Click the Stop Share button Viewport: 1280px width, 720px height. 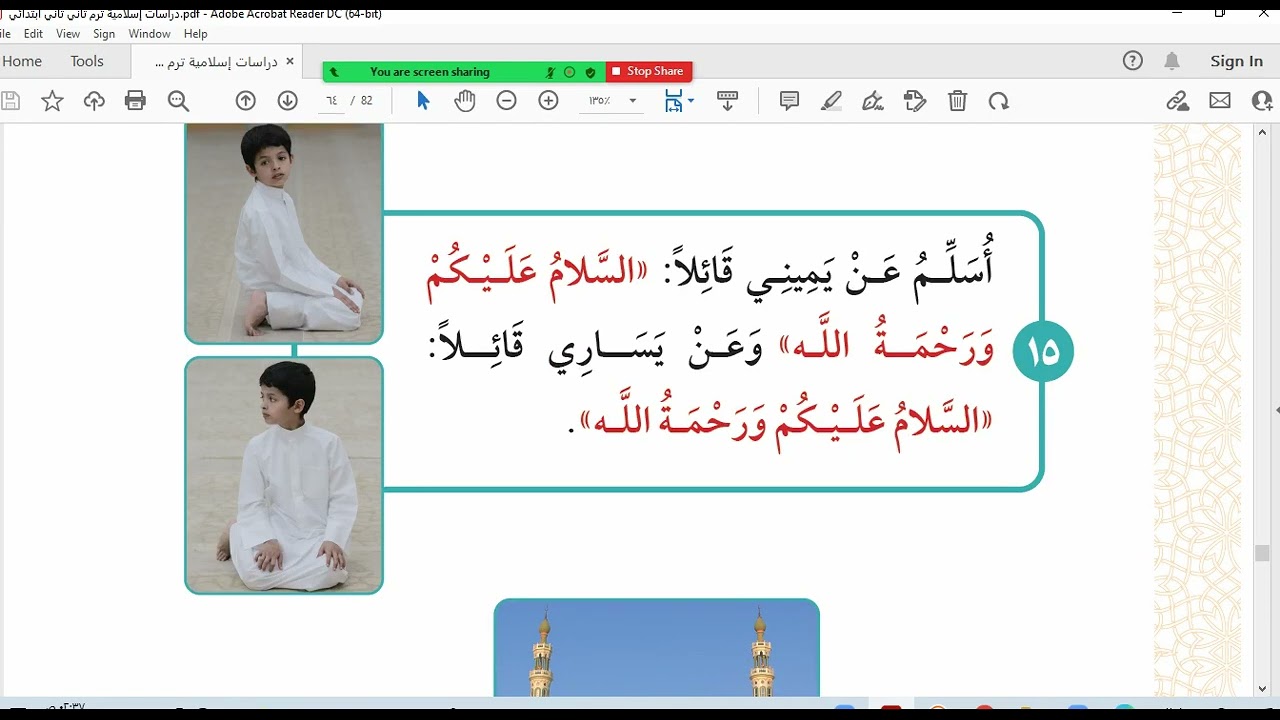pos(649,72)
